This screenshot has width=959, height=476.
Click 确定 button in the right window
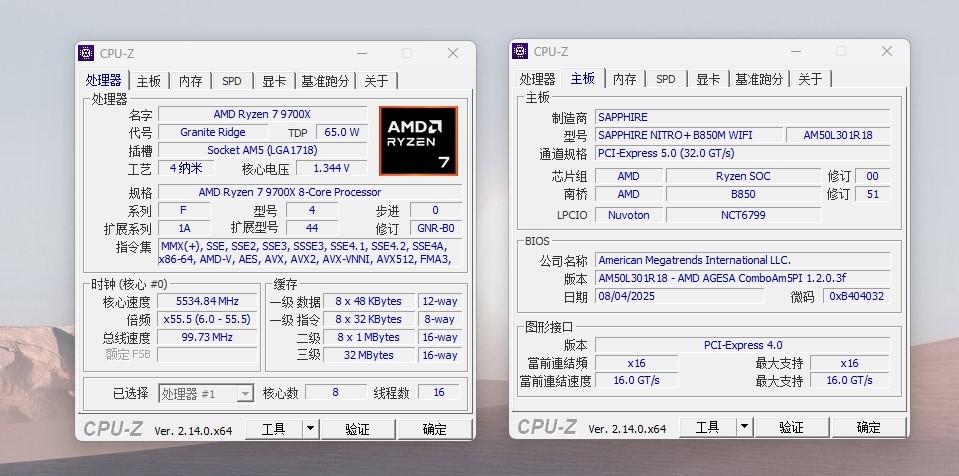coord(868,428)
